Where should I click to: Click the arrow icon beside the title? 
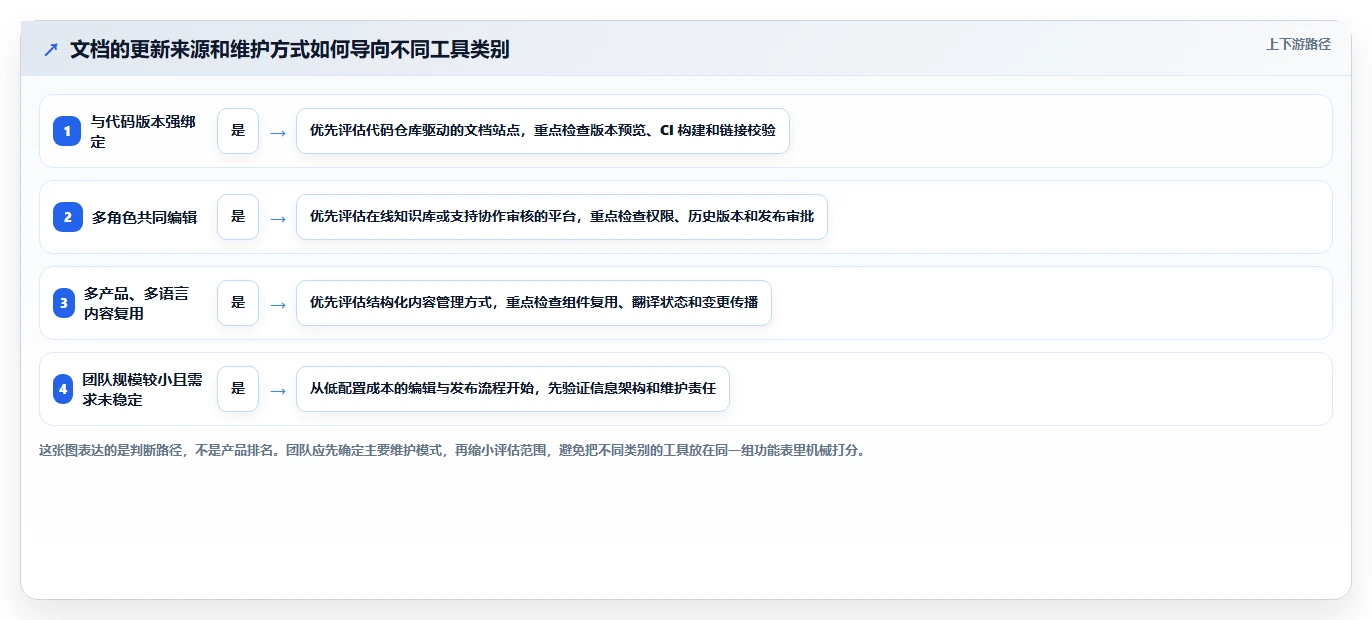[51, 49]
